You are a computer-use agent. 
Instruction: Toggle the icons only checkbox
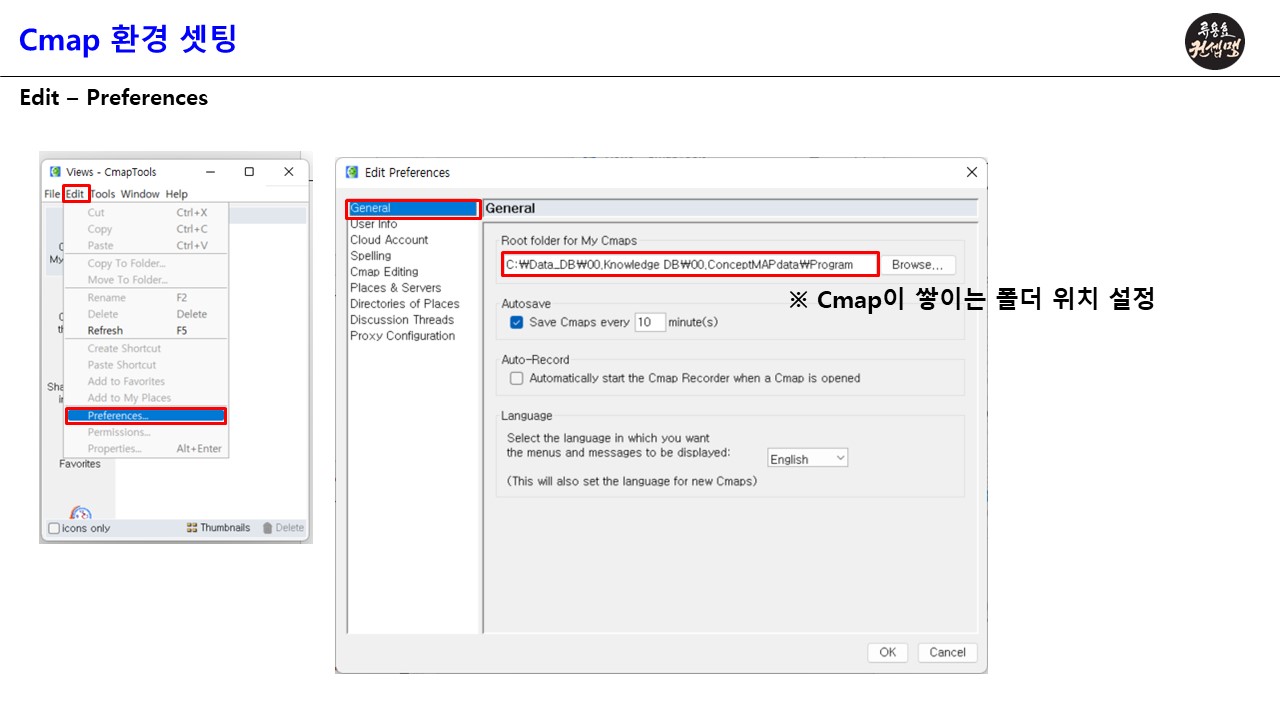pyautogui.click(x=54, y=528)
